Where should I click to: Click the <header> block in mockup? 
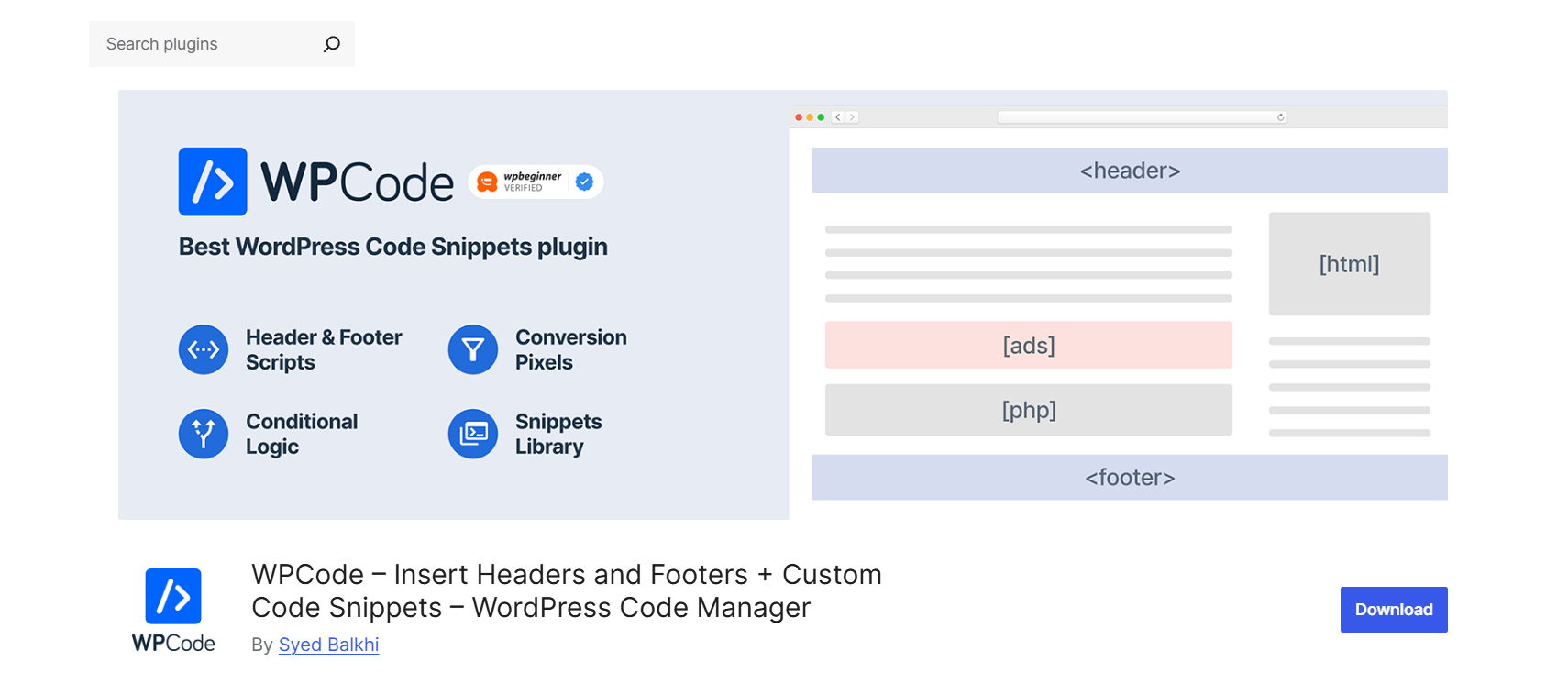click(x=1130, y=171)
